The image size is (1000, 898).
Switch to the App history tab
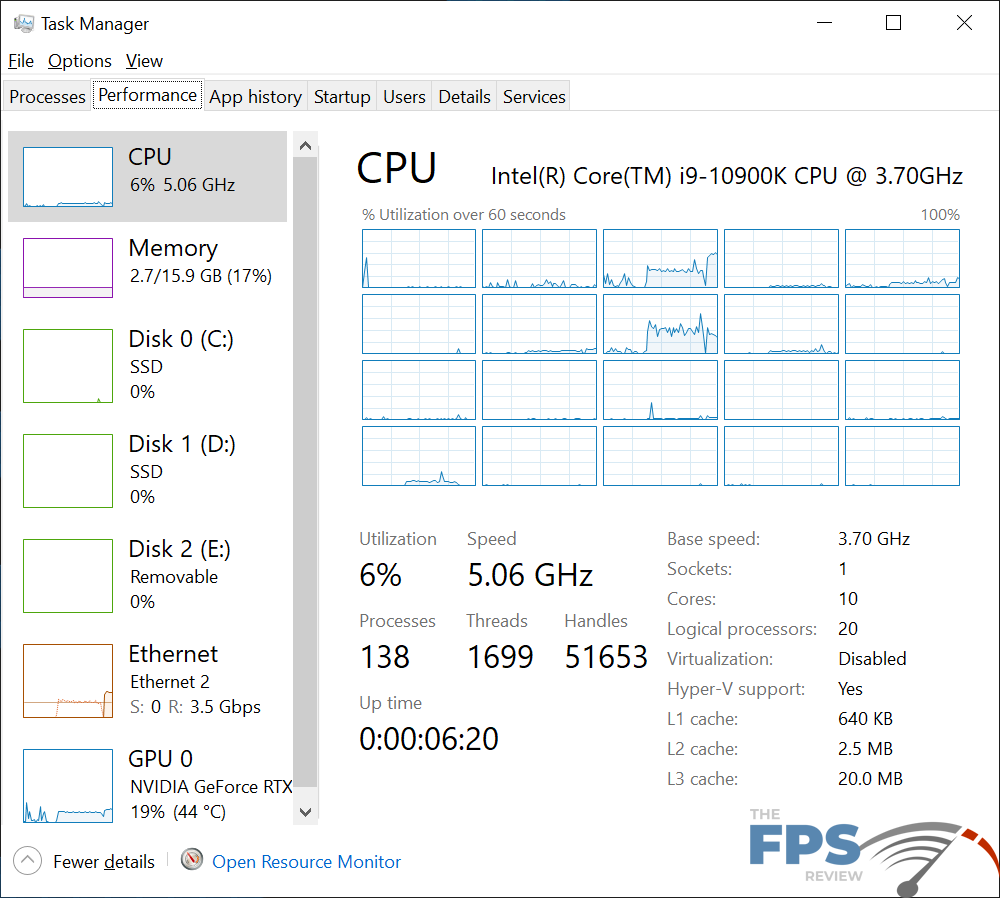tap(255, 96)
